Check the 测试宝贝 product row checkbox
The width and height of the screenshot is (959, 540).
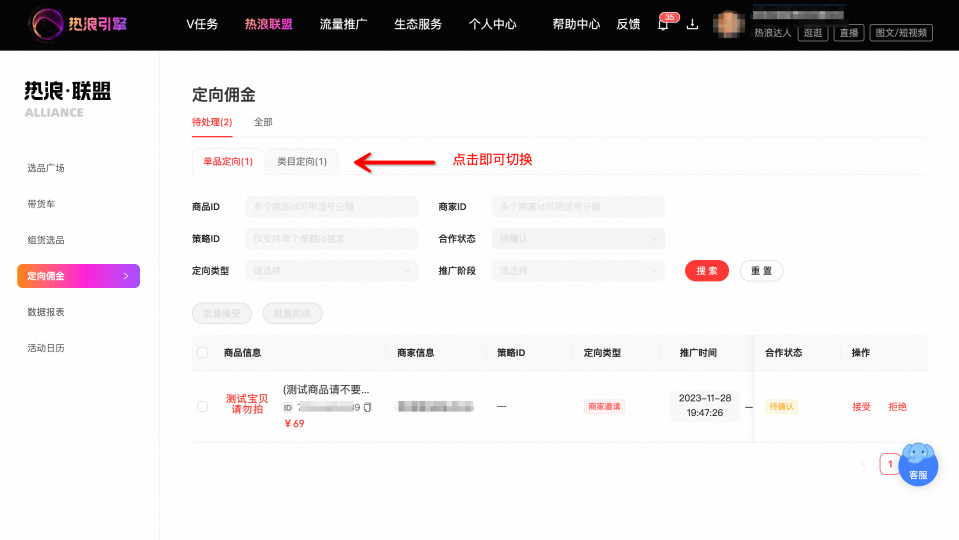(202, 407)
